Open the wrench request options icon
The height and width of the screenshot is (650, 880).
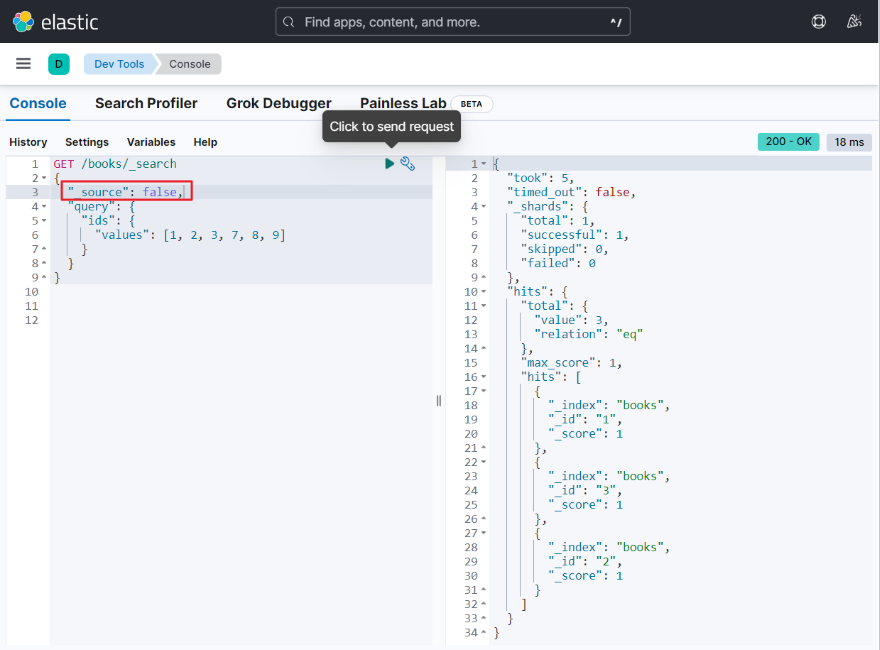(x=407, y=163)
